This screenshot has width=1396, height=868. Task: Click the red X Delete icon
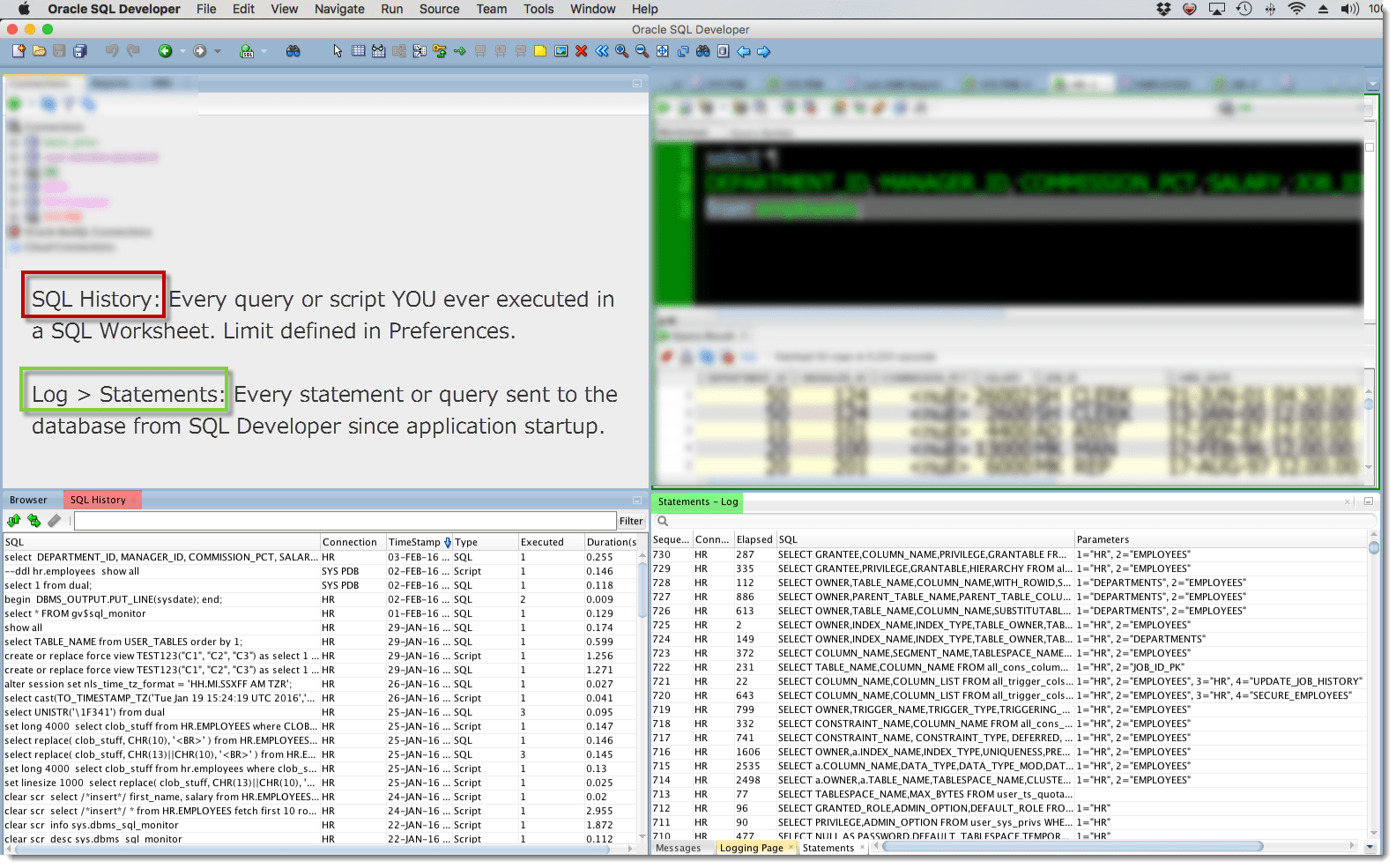coord(582,51)
